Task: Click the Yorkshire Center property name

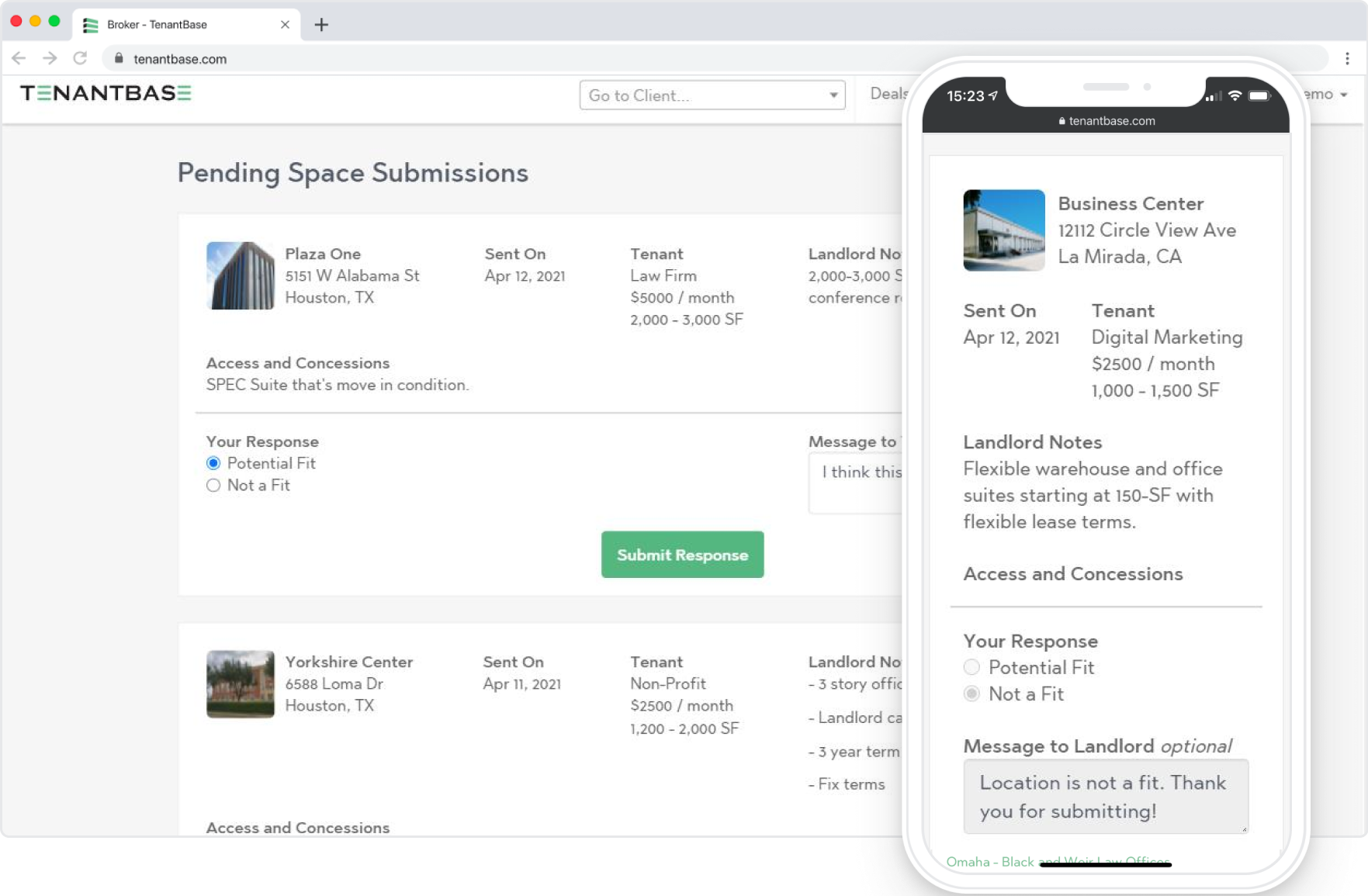Action: click(x=349, y=662)
